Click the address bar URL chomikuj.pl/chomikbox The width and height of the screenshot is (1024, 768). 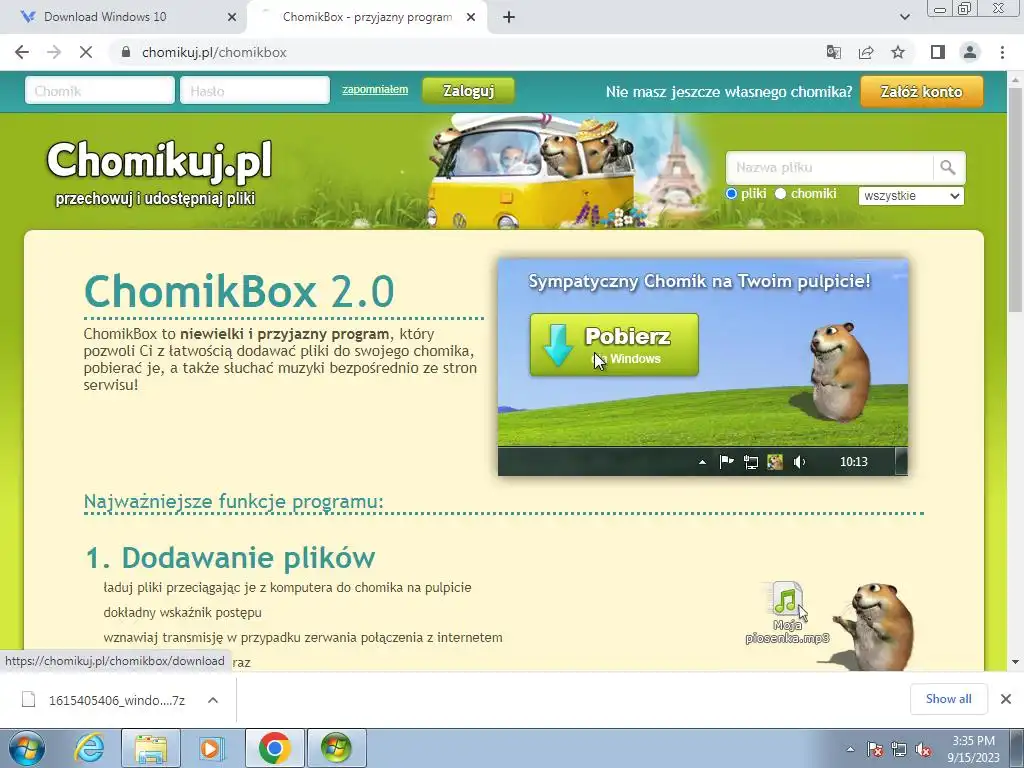click(214, 52)
